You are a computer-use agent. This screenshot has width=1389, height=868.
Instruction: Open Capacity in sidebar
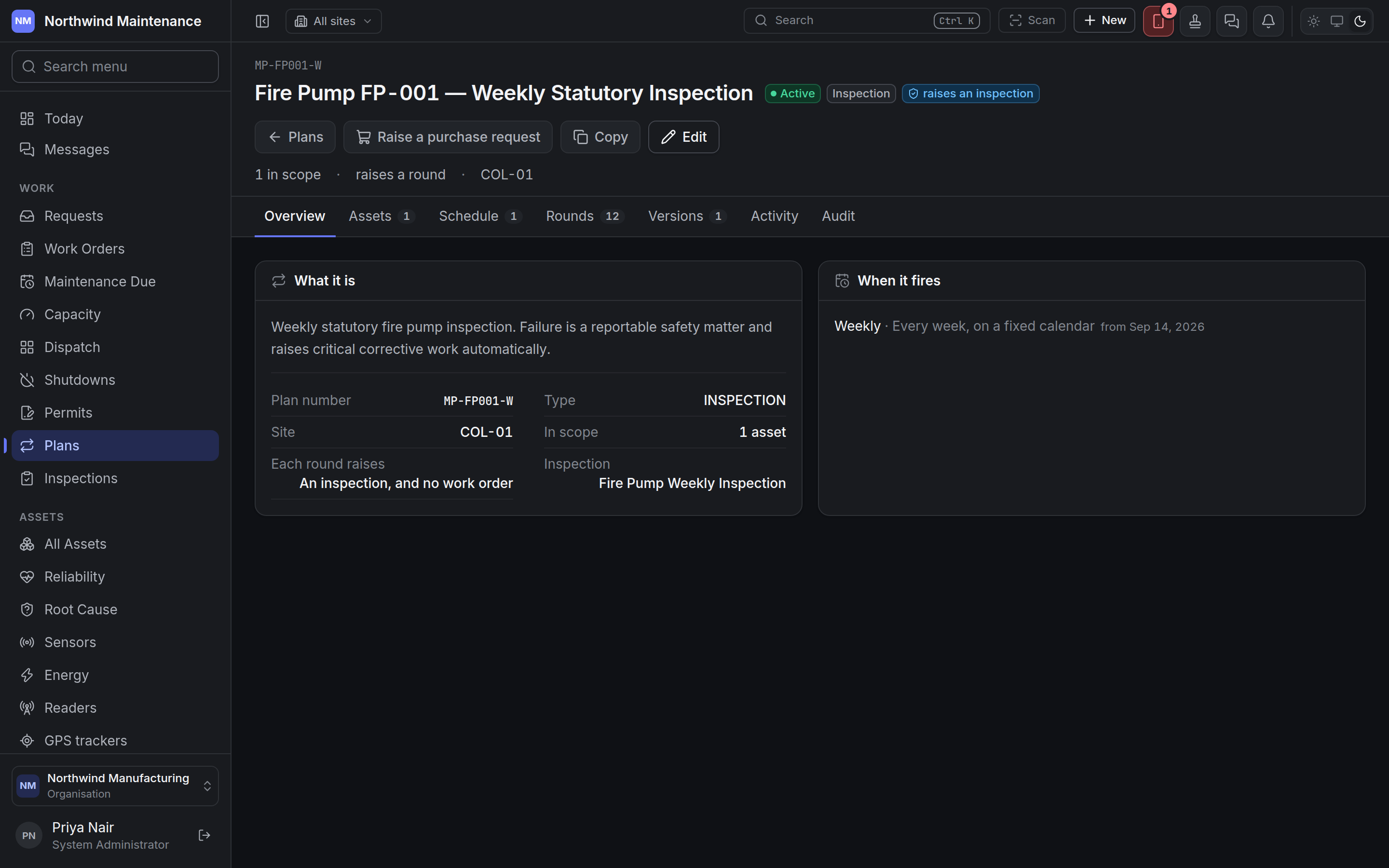click(x=115, y=314)
